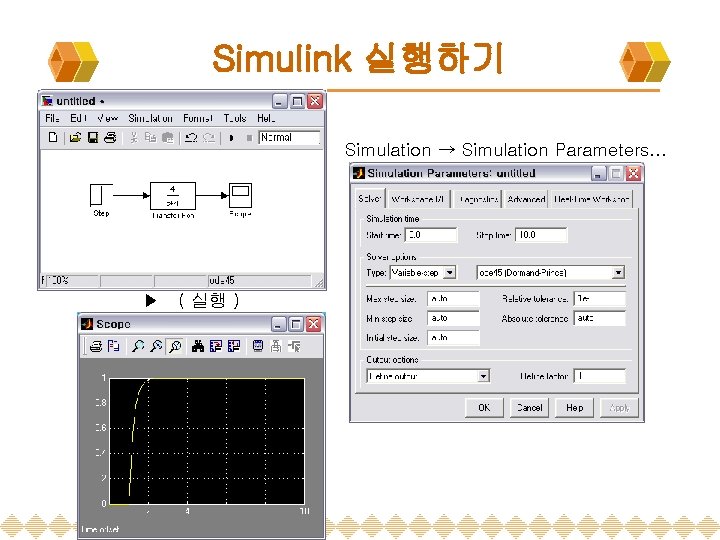Image resolution: width=720 pixels, height=540 pixels.
Task: Open the ode45 Dormand-Prince solver dropdown
Action: (550, 273)
